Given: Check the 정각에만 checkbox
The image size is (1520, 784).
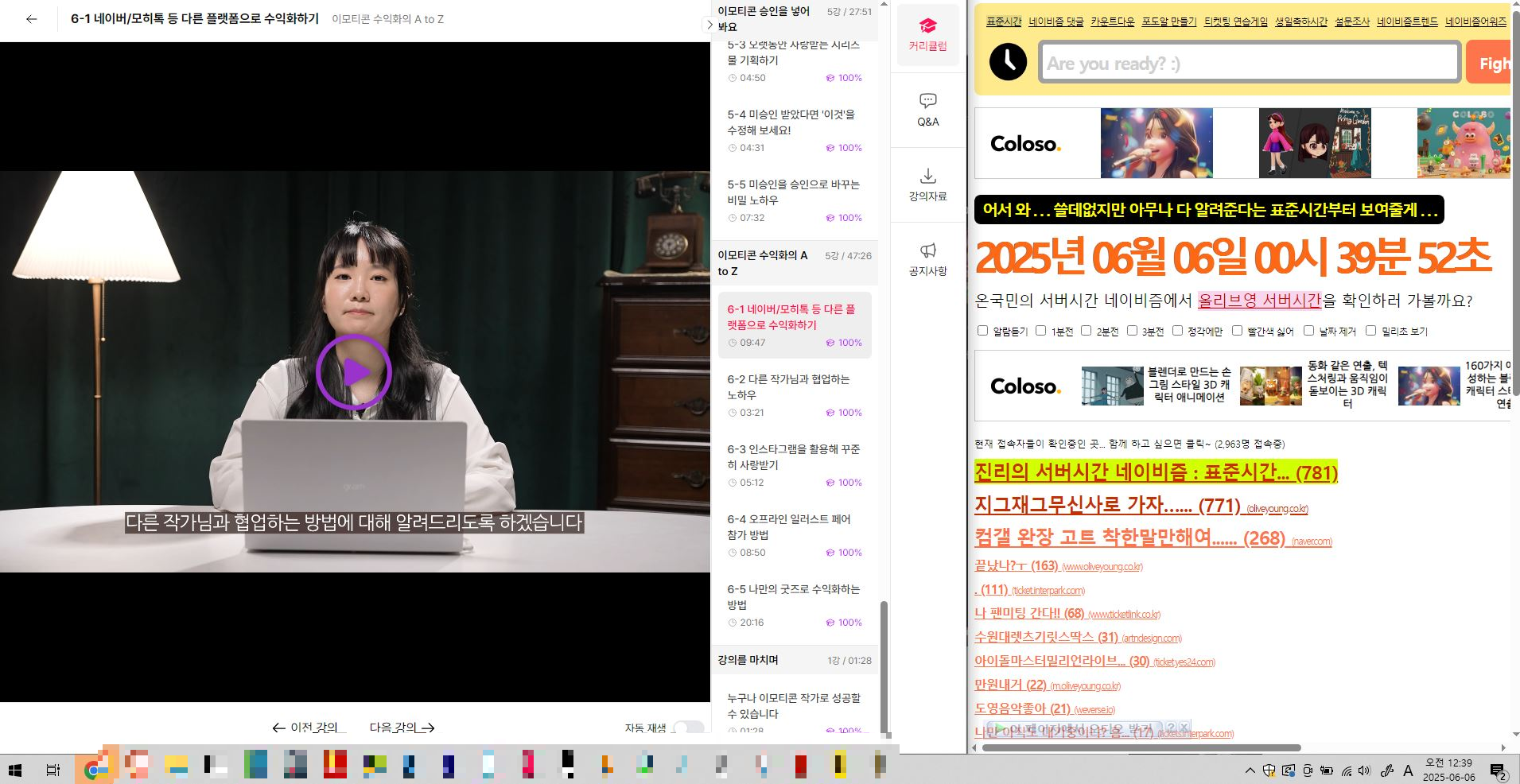Looking at the screenshot, I should coord(1177,330).
